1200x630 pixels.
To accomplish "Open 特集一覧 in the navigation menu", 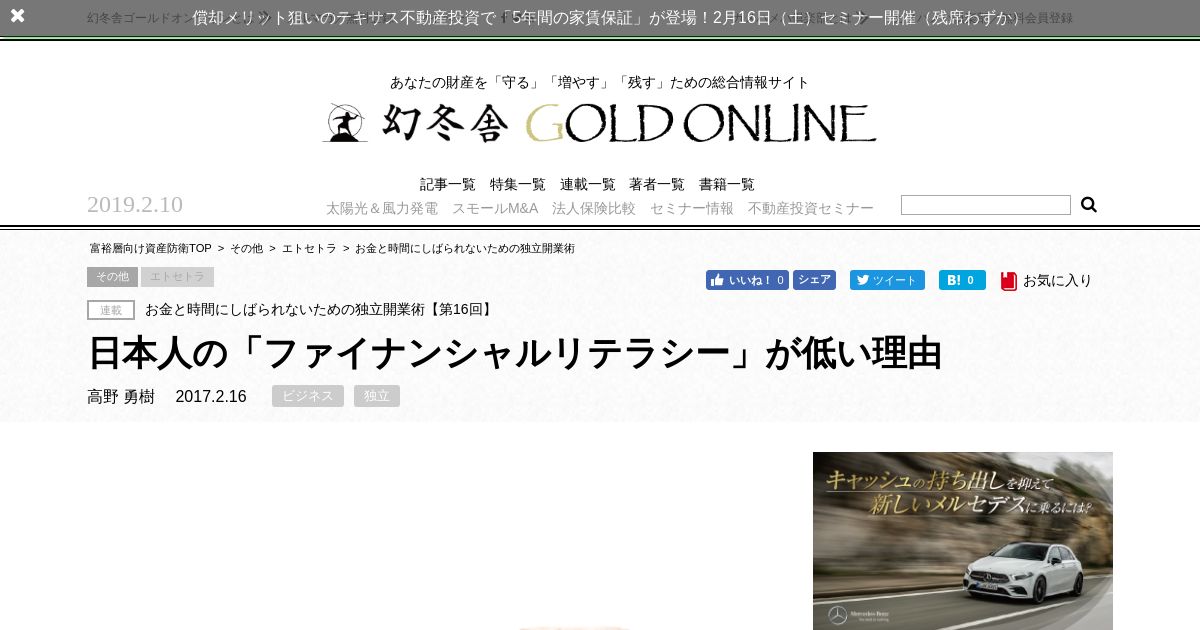I will click(x=518, y=185).
